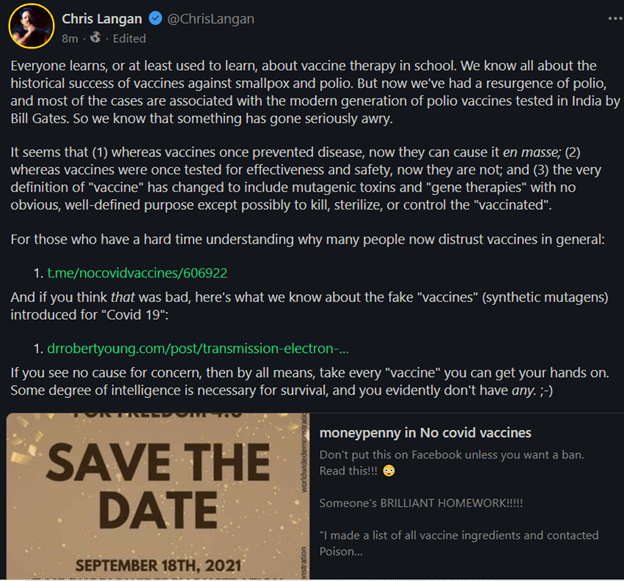Click the paragraph starting 'Everyone learns'
This screenshot has height=581, width=624.
click(x=310, y=91)
